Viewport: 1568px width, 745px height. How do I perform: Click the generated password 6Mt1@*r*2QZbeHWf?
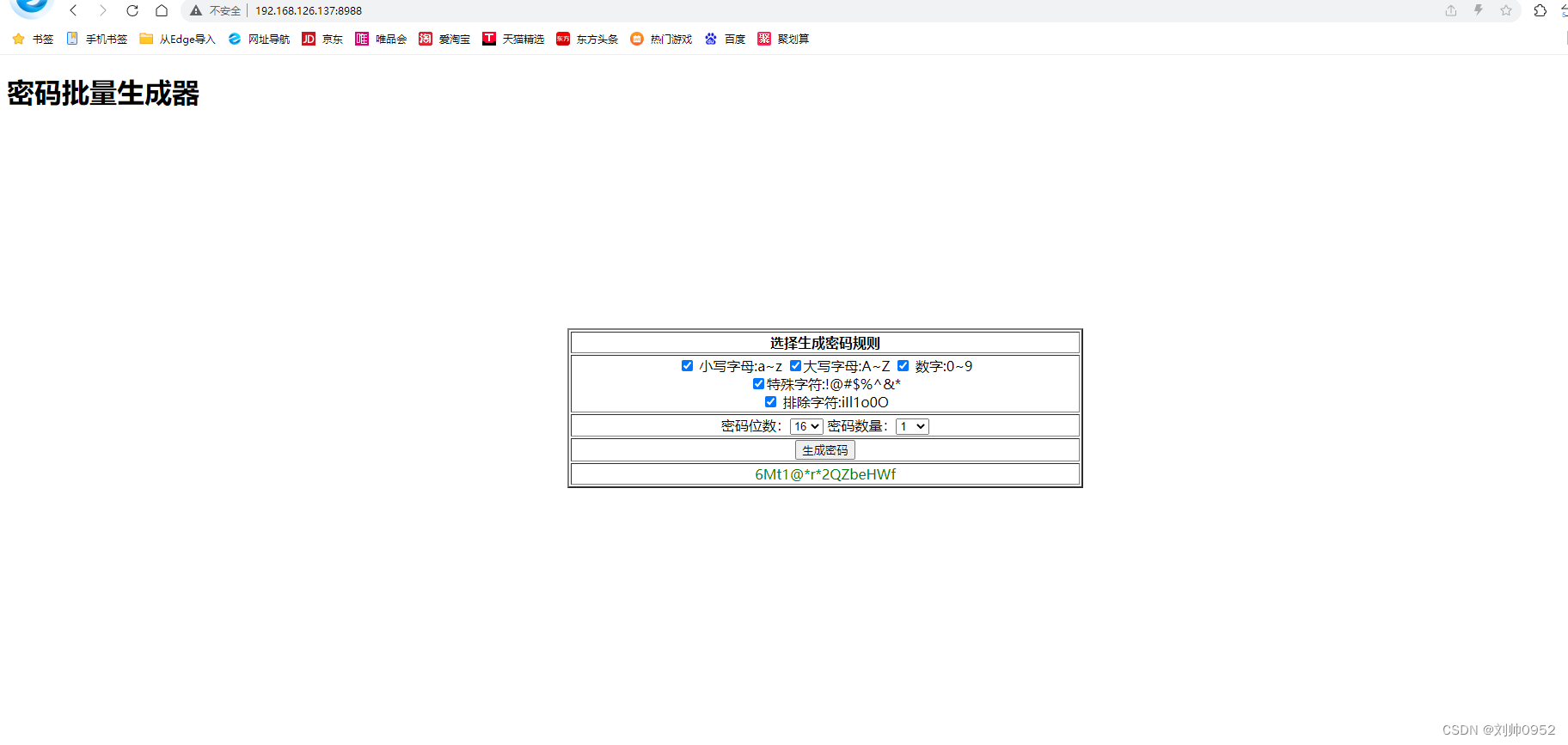point(825,474)
